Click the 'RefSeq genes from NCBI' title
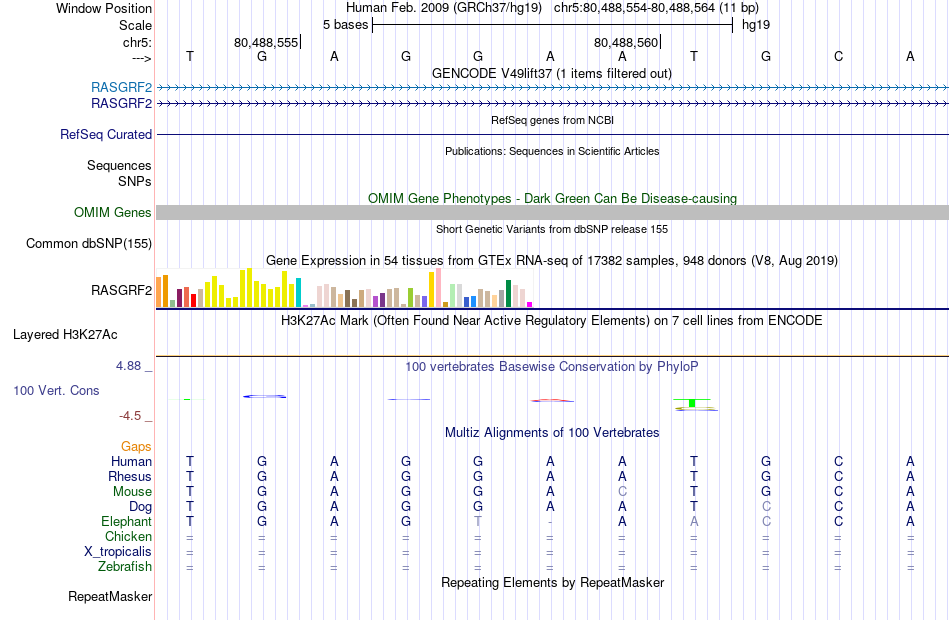950x620 pixels. 552,120
